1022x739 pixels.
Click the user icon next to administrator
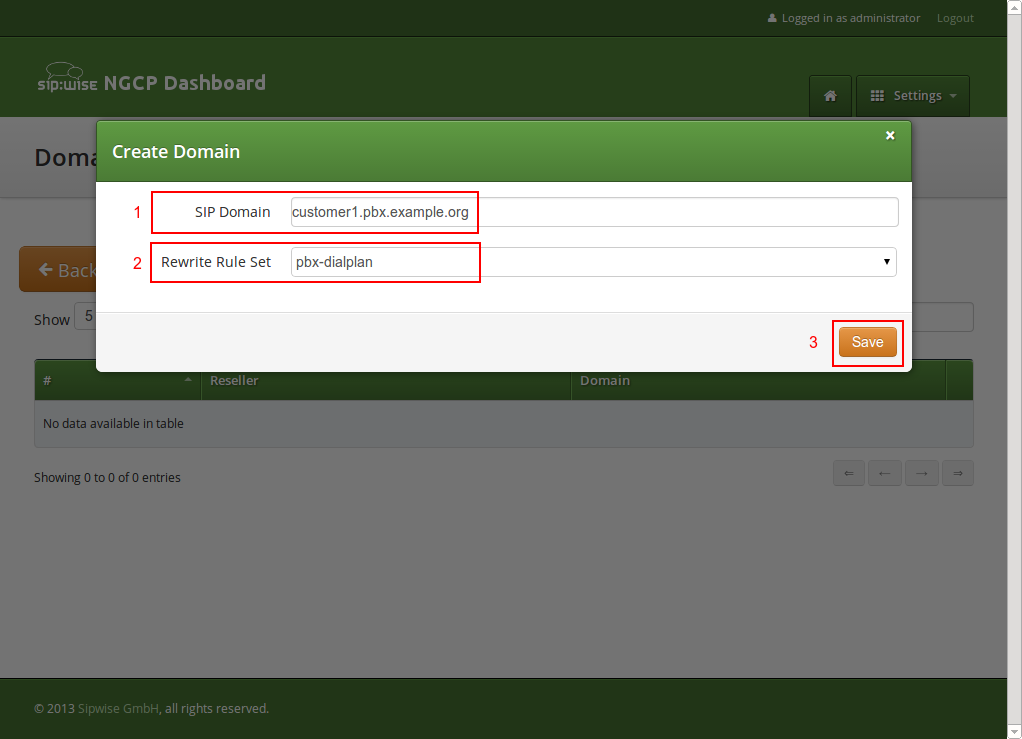pyautogui.click(x=771, y=17)
